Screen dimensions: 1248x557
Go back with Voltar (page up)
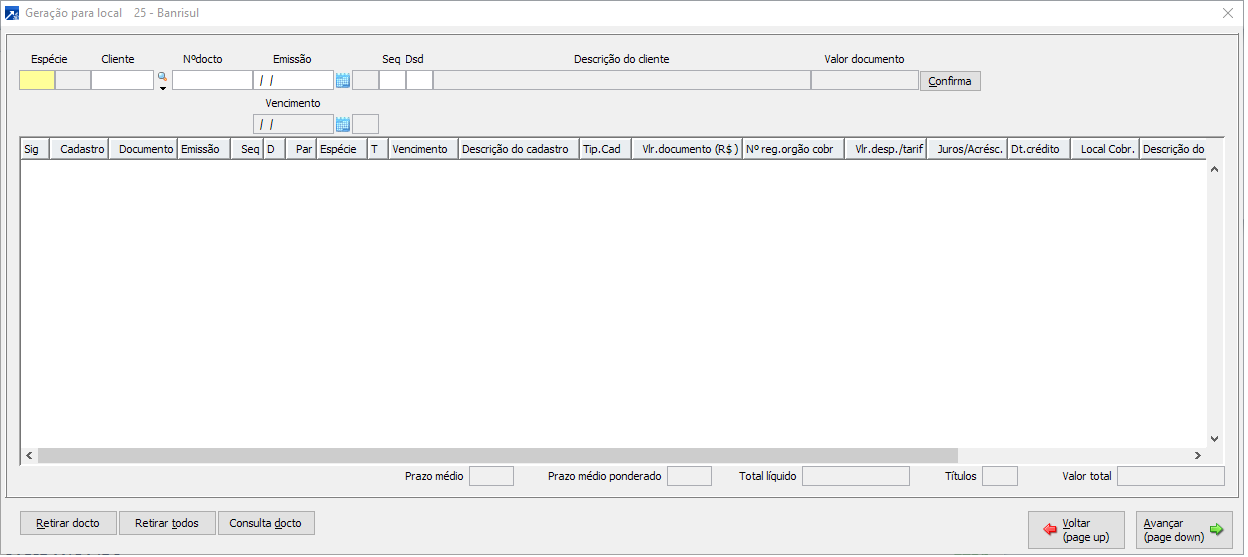[1076, 530]
